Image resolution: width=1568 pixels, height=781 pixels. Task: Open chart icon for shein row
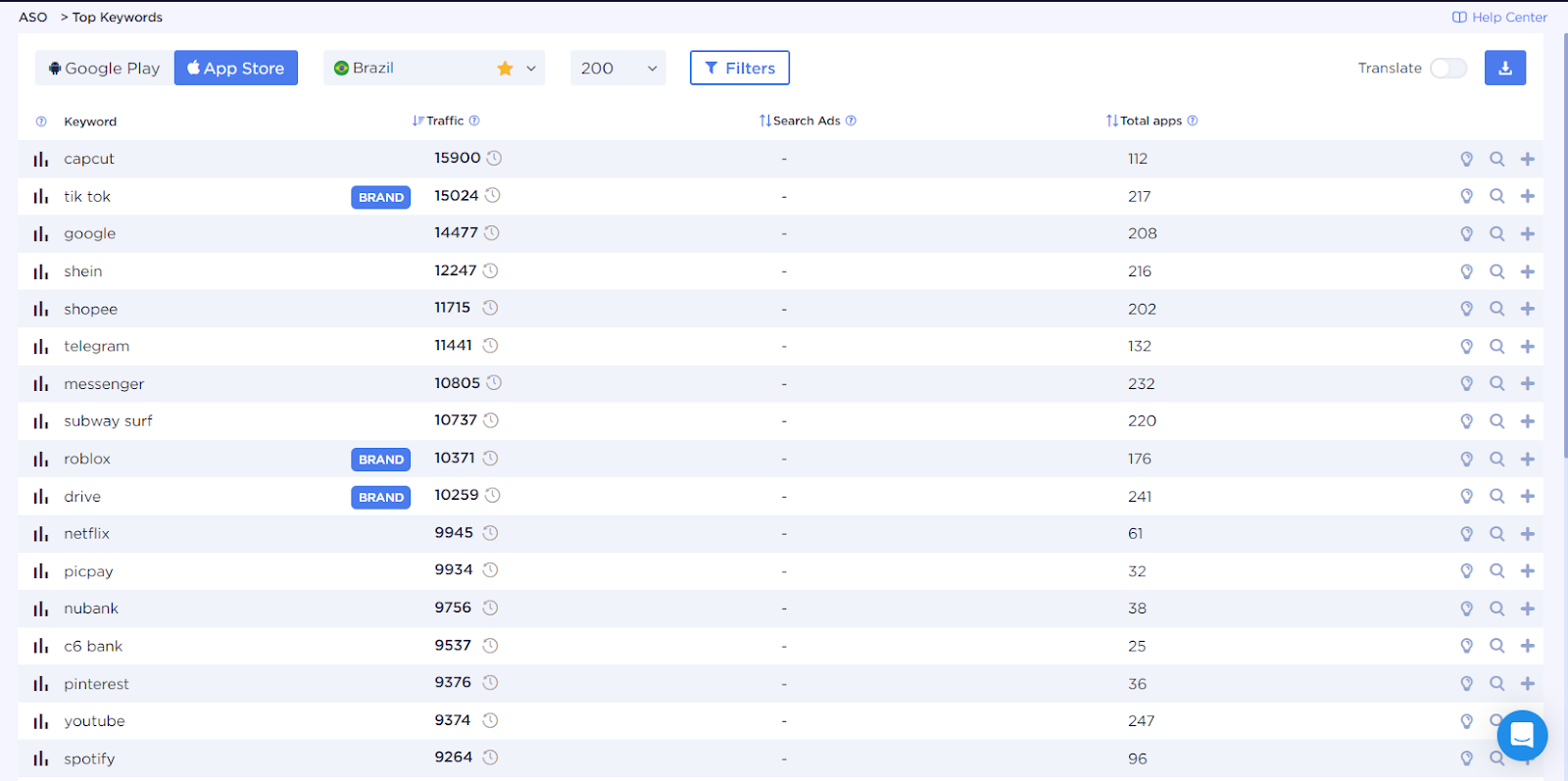pyautogui.click(x=40, y=271)
